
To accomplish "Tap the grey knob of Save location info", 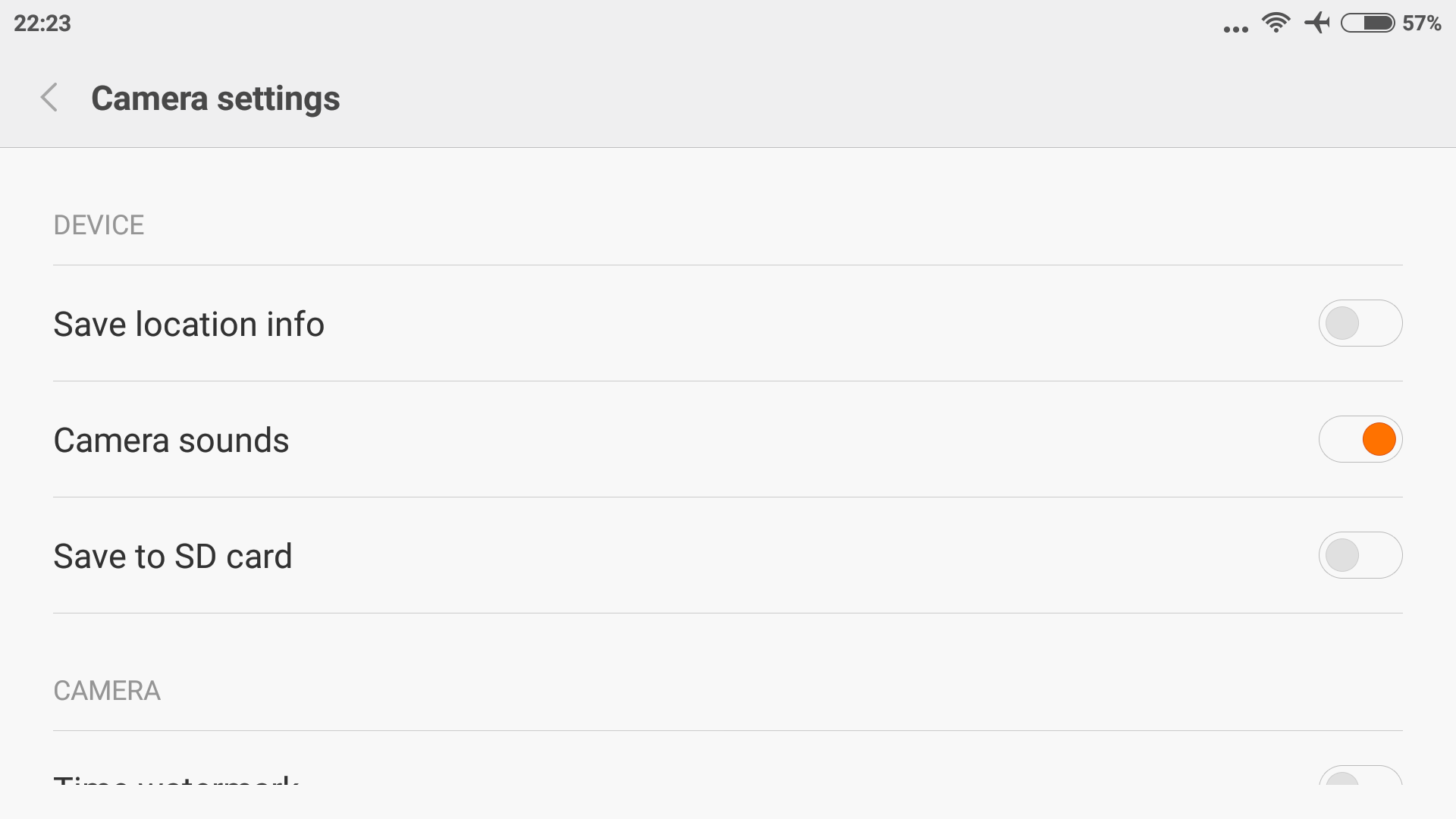I will point(1342,323).
